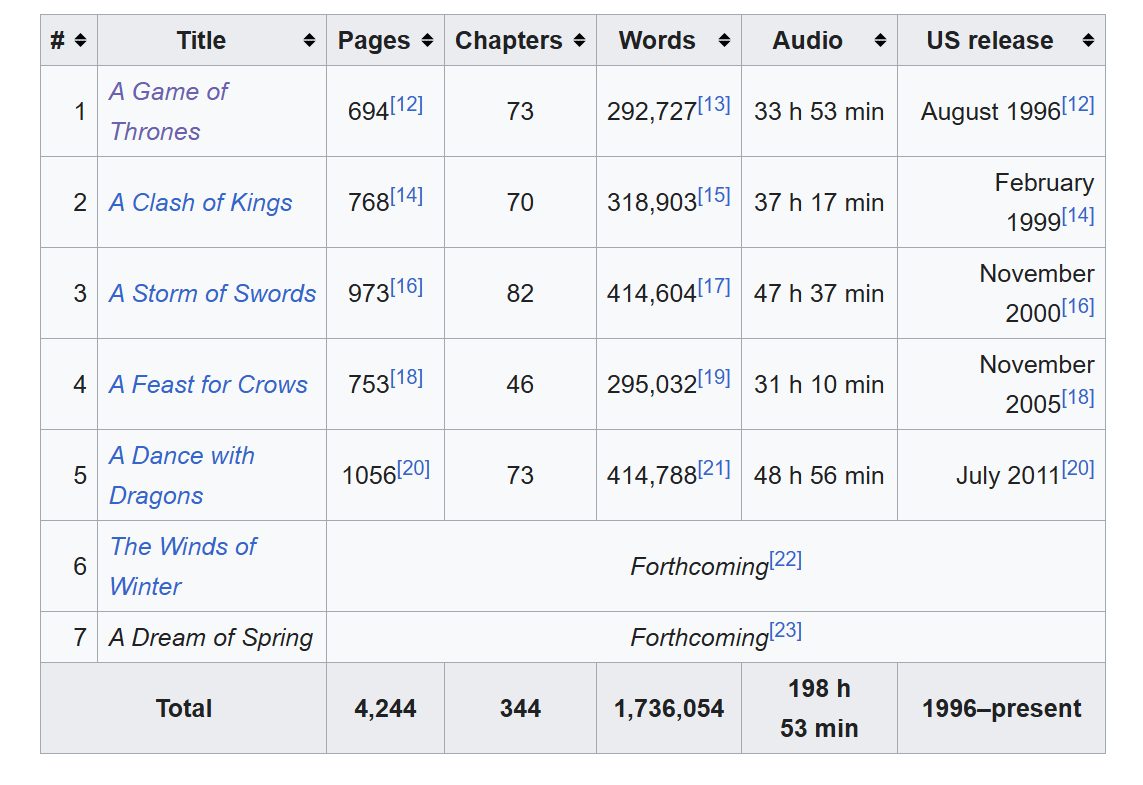Click the Pages header text
Image resolution: width=1143 pixels, height=785 pixels.
(374, 41)
